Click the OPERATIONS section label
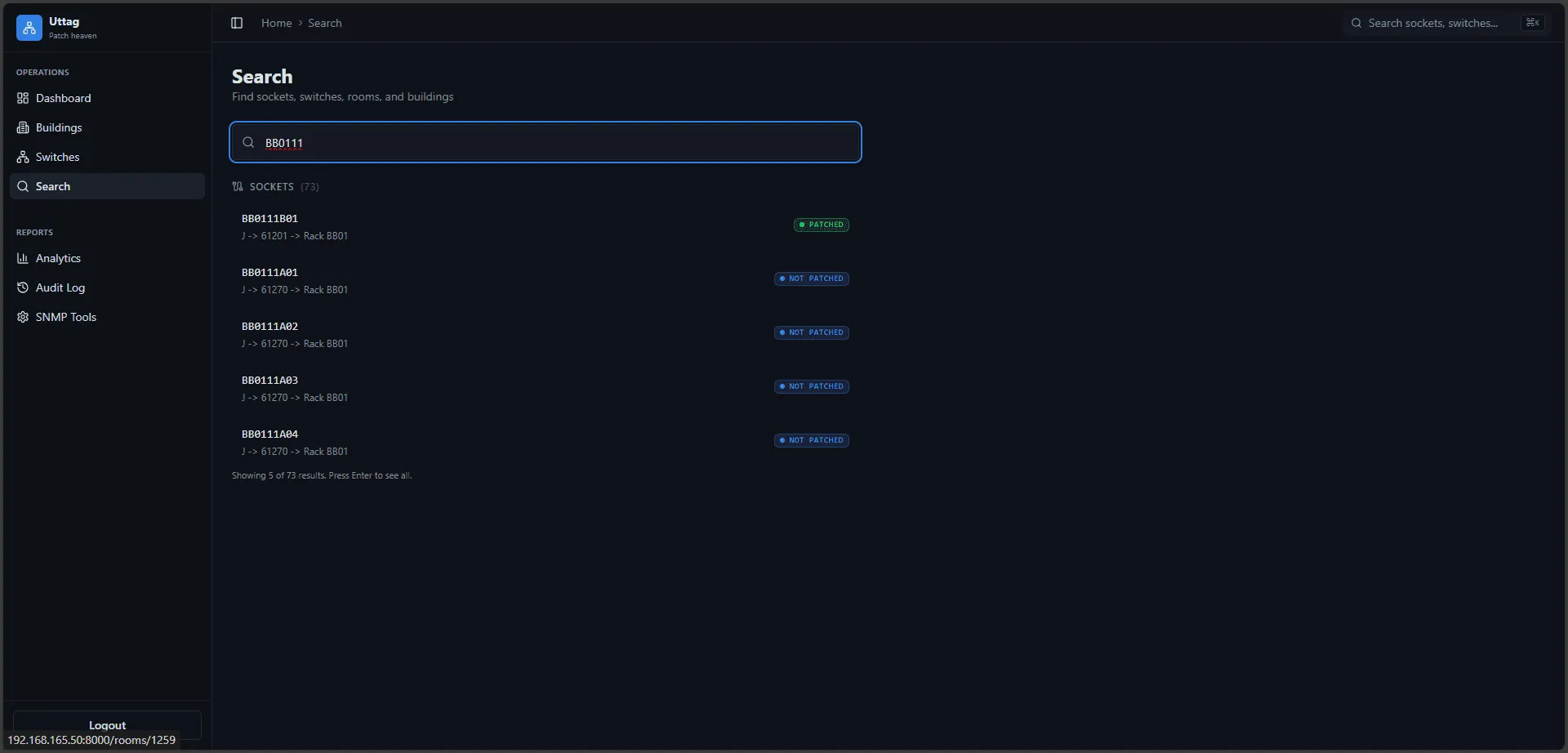 pyautogui.click(x=42, y=72)
